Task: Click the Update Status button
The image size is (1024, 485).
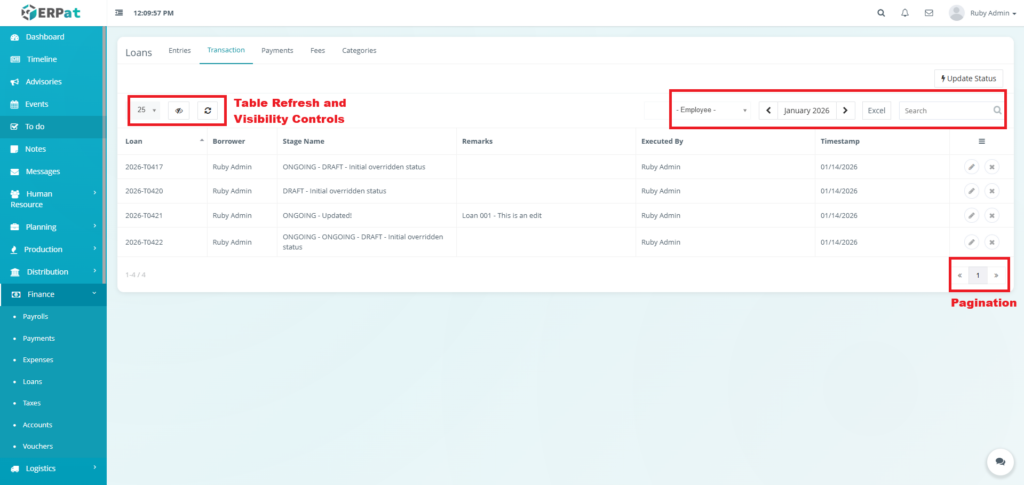Action: click(968, 78)
